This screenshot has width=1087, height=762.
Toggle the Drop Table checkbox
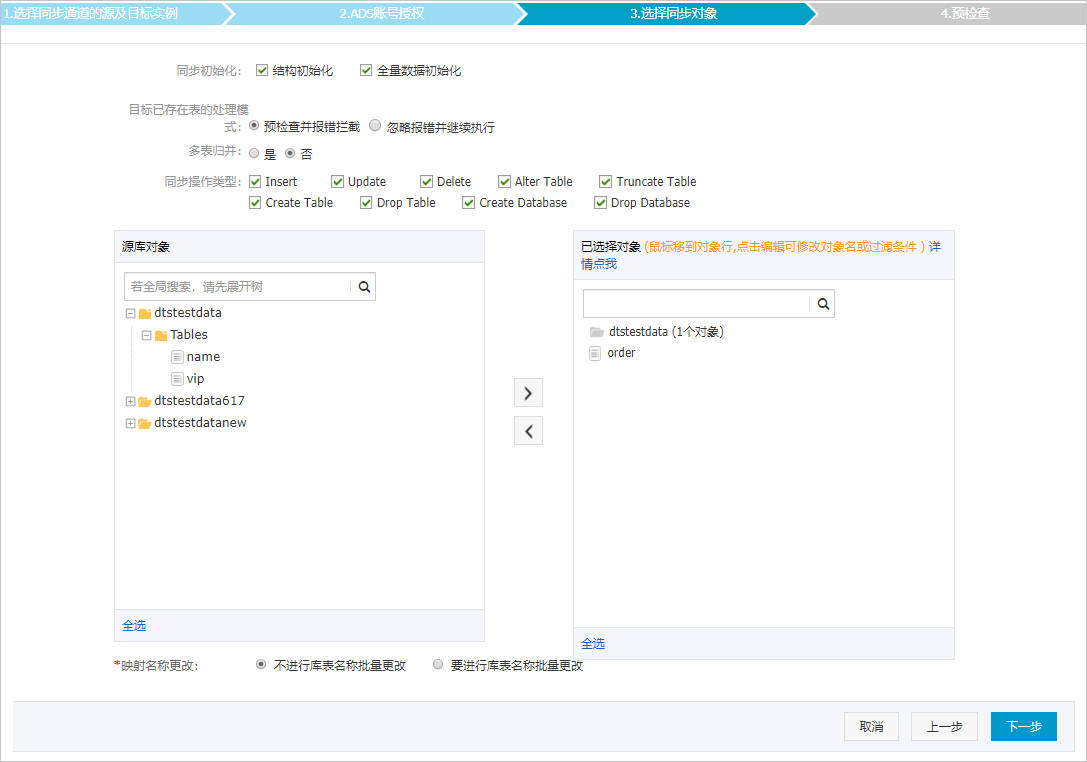[x=366, y=202]
